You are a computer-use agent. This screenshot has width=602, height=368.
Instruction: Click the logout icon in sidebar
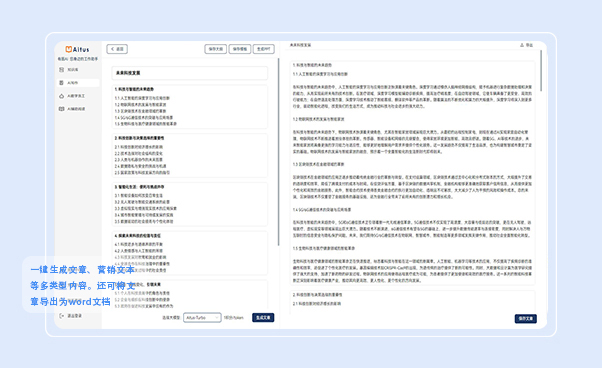click(x=61, y=316)
